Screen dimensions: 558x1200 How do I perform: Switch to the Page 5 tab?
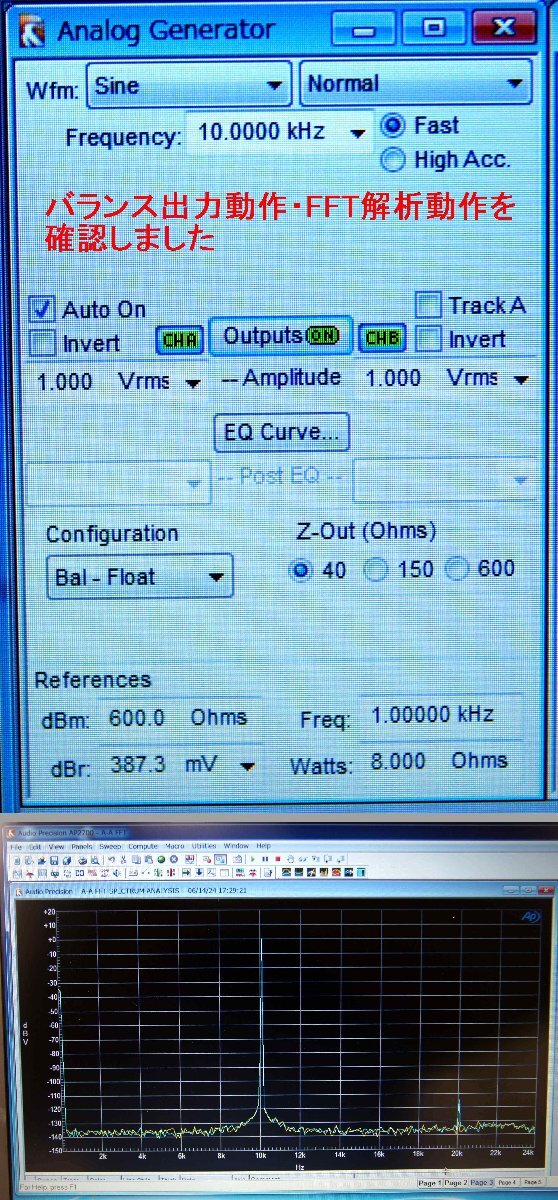tap(533, 1183)
